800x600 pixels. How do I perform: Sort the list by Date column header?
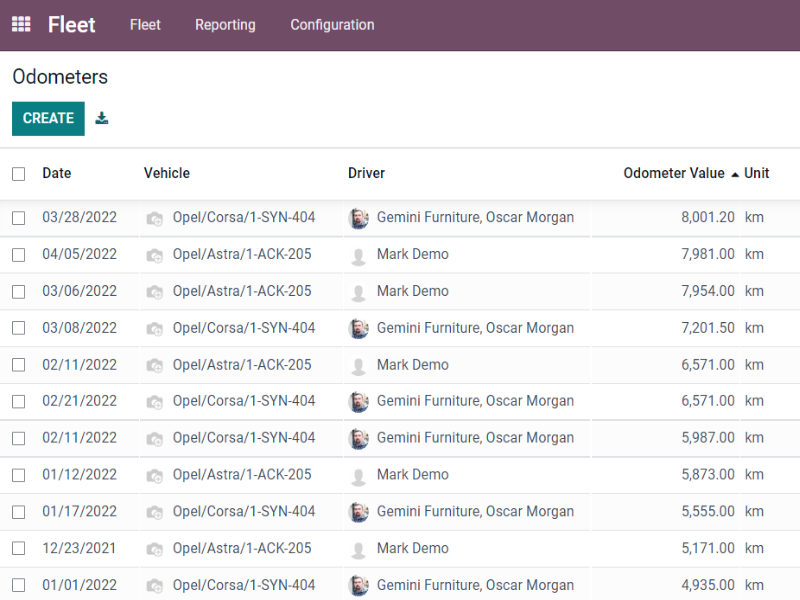(57, 173)
